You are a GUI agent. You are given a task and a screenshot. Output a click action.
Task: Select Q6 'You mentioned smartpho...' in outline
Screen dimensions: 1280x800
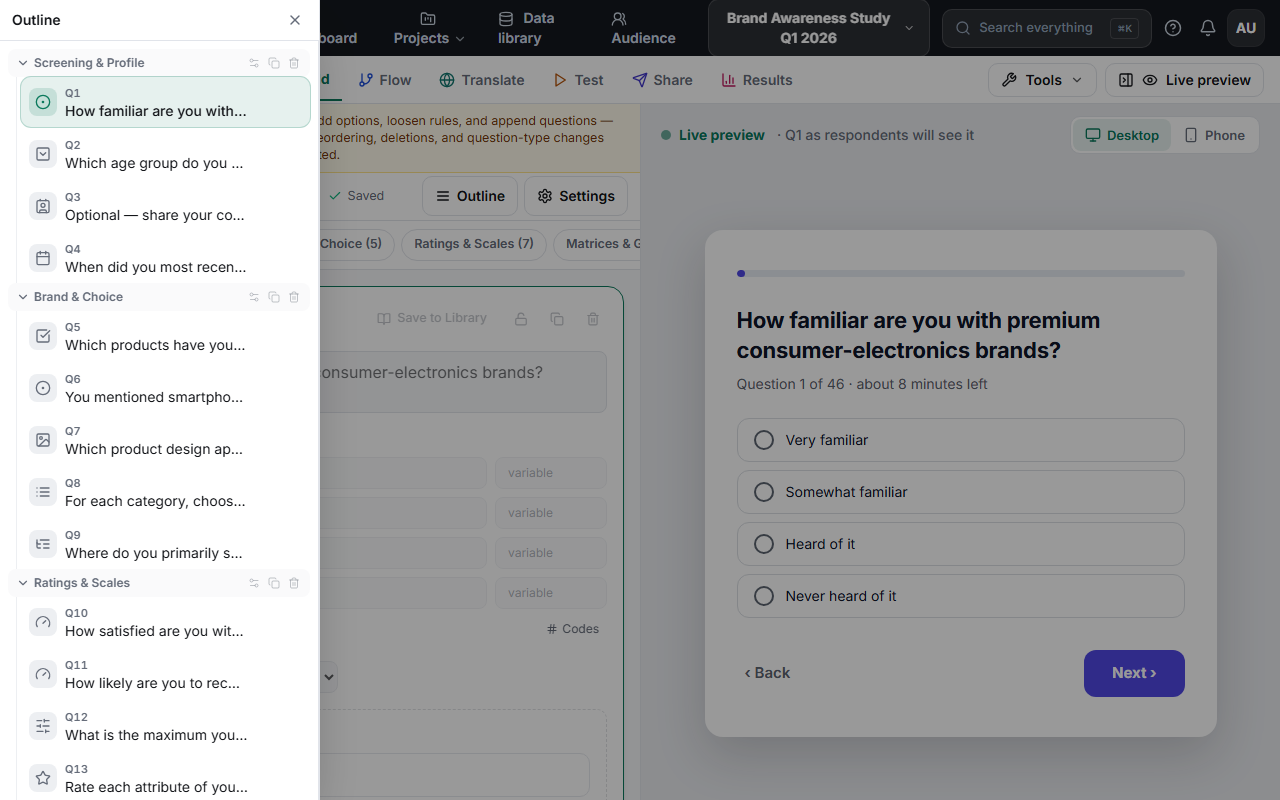point(165,388)
